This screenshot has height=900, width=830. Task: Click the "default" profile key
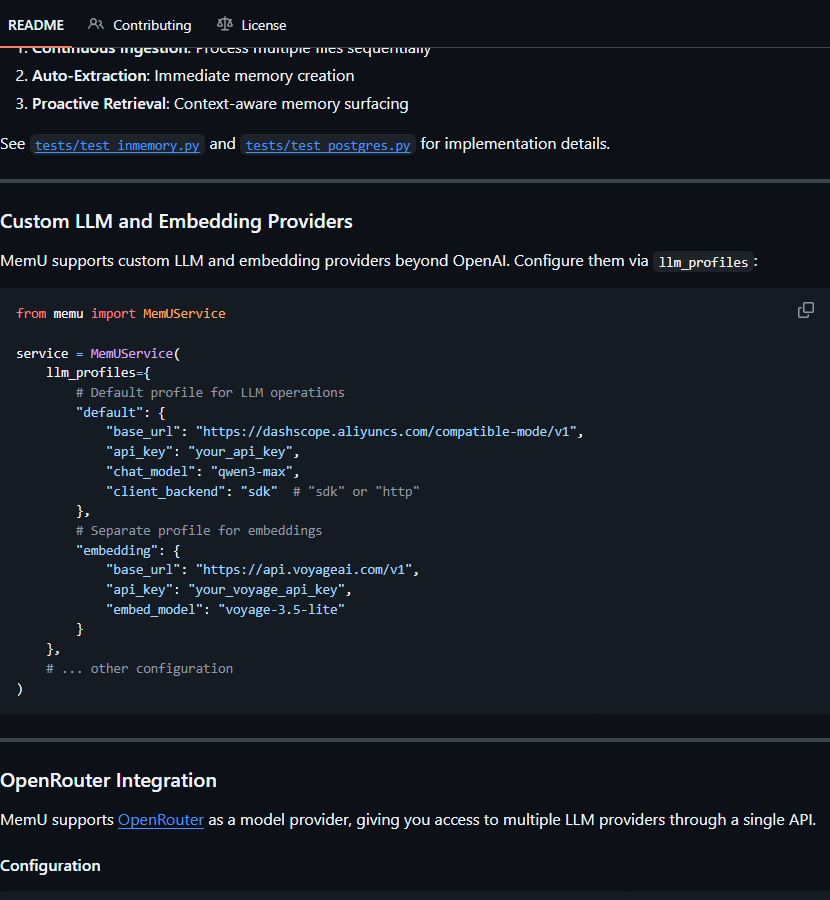click(x=110, y=413)
